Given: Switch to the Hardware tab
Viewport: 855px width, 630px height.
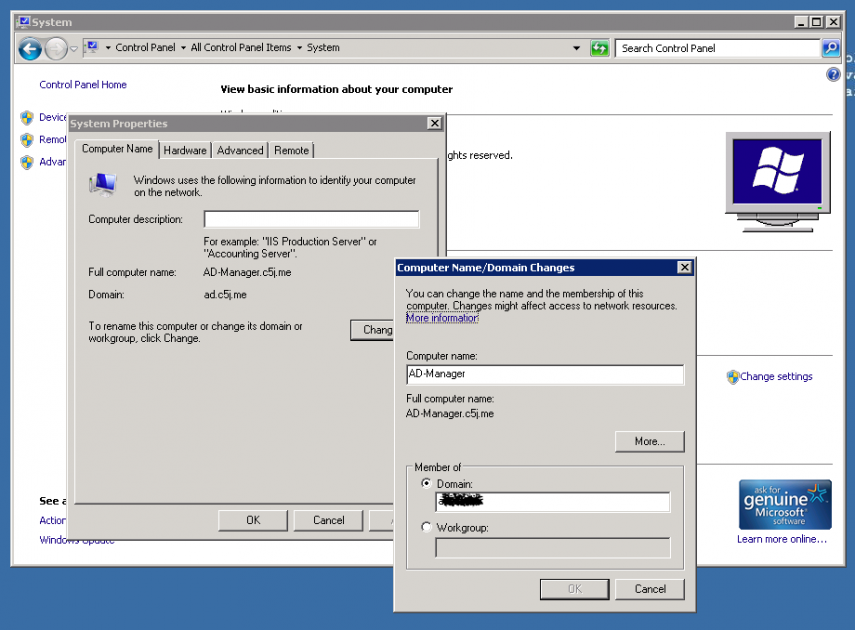Looking at the screenshot, I should [x=185, y=150].
